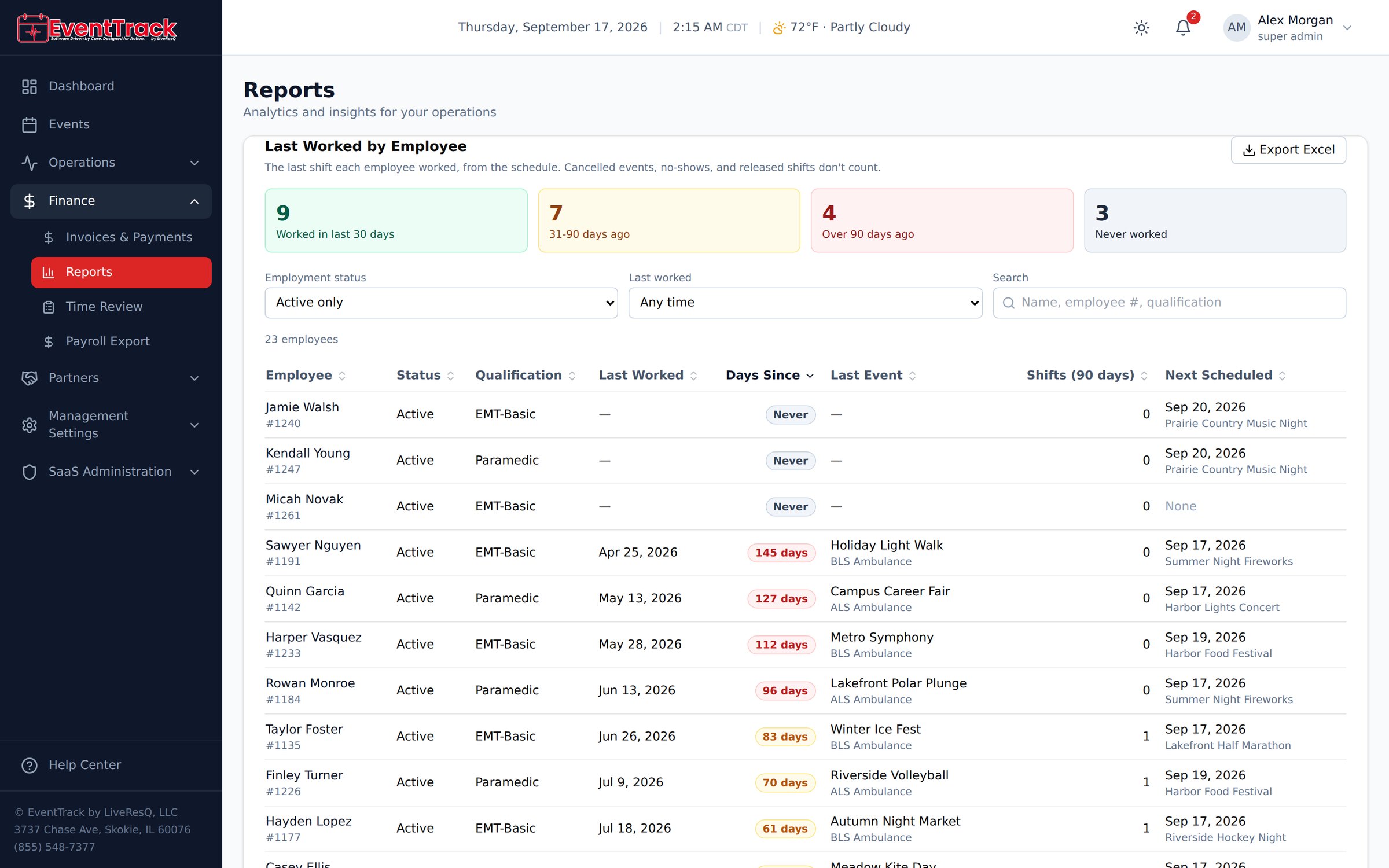Expand the SaaS Administration chevron
1389x868 pixels.
coord(194,472)
